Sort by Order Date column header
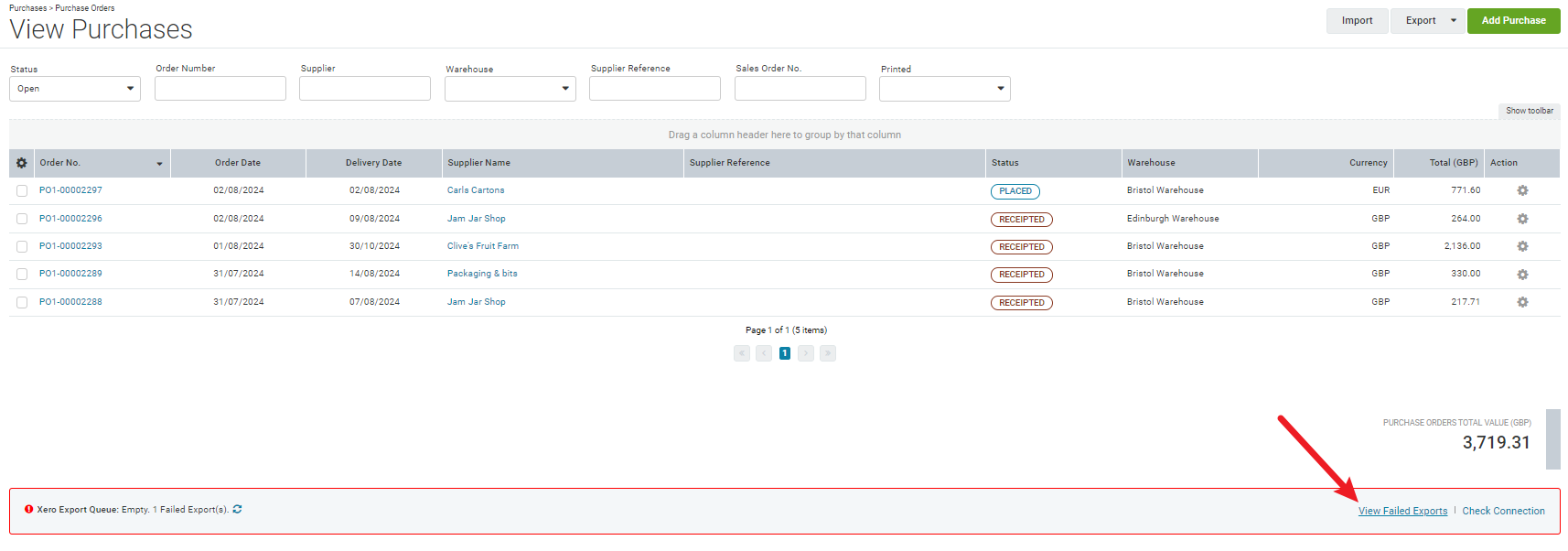Image resolution: width=1568 pixels, height=551 pixels. (x=238, y=163)
